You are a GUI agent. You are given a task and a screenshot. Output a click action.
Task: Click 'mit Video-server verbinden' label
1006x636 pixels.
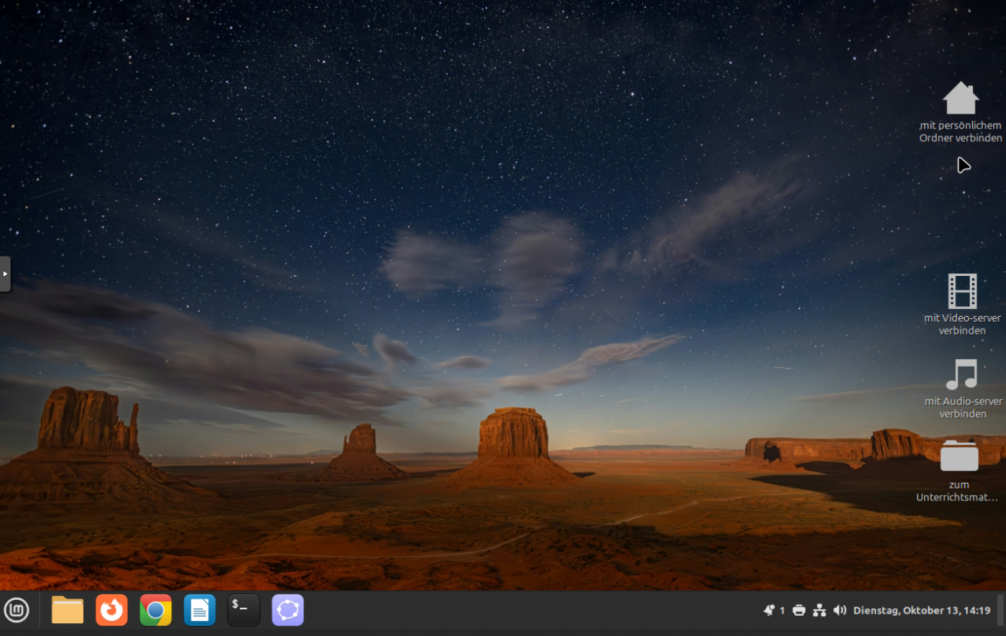(x=962, y=324)
